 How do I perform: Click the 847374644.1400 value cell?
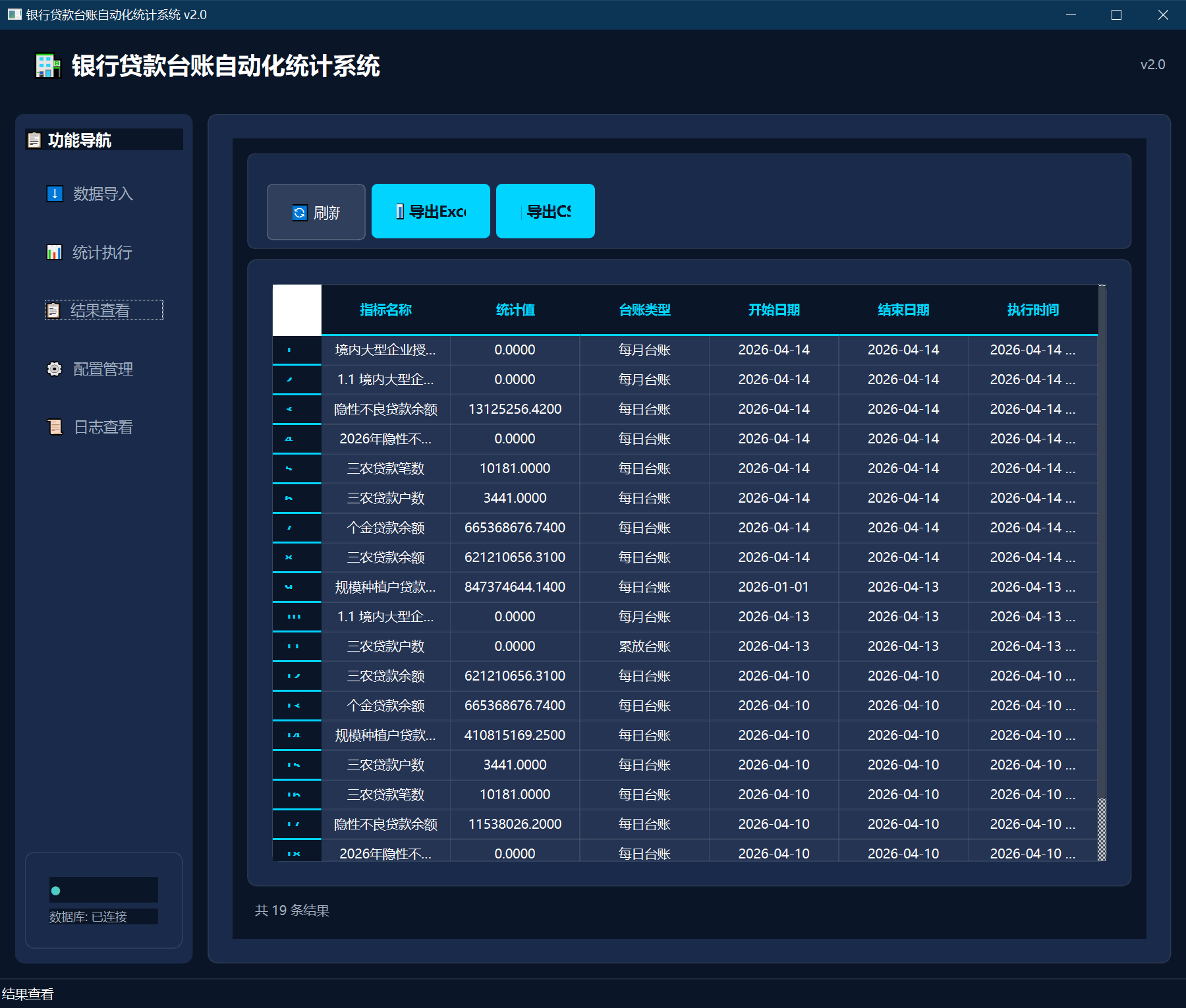click(x=515, y=587)
